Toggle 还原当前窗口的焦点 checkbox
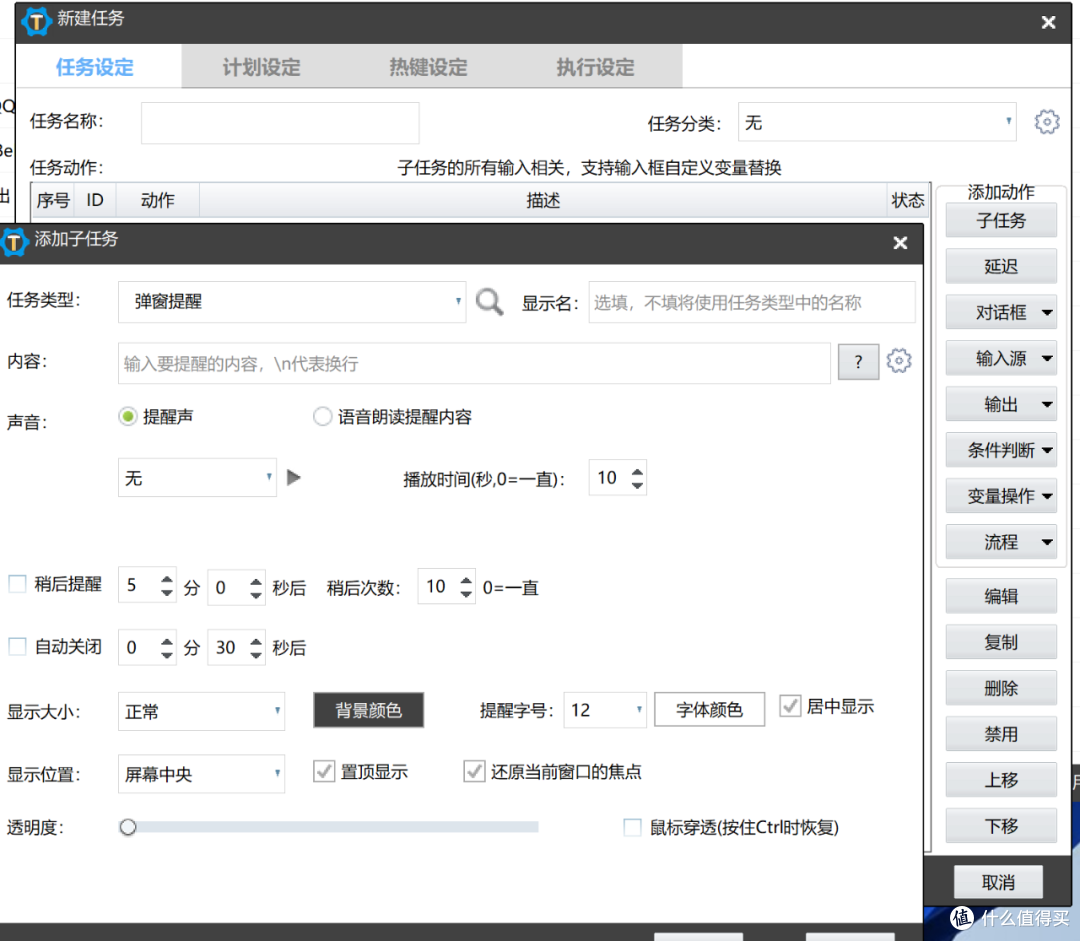Viewport: 1080px width, 941px height. point(474,772)
